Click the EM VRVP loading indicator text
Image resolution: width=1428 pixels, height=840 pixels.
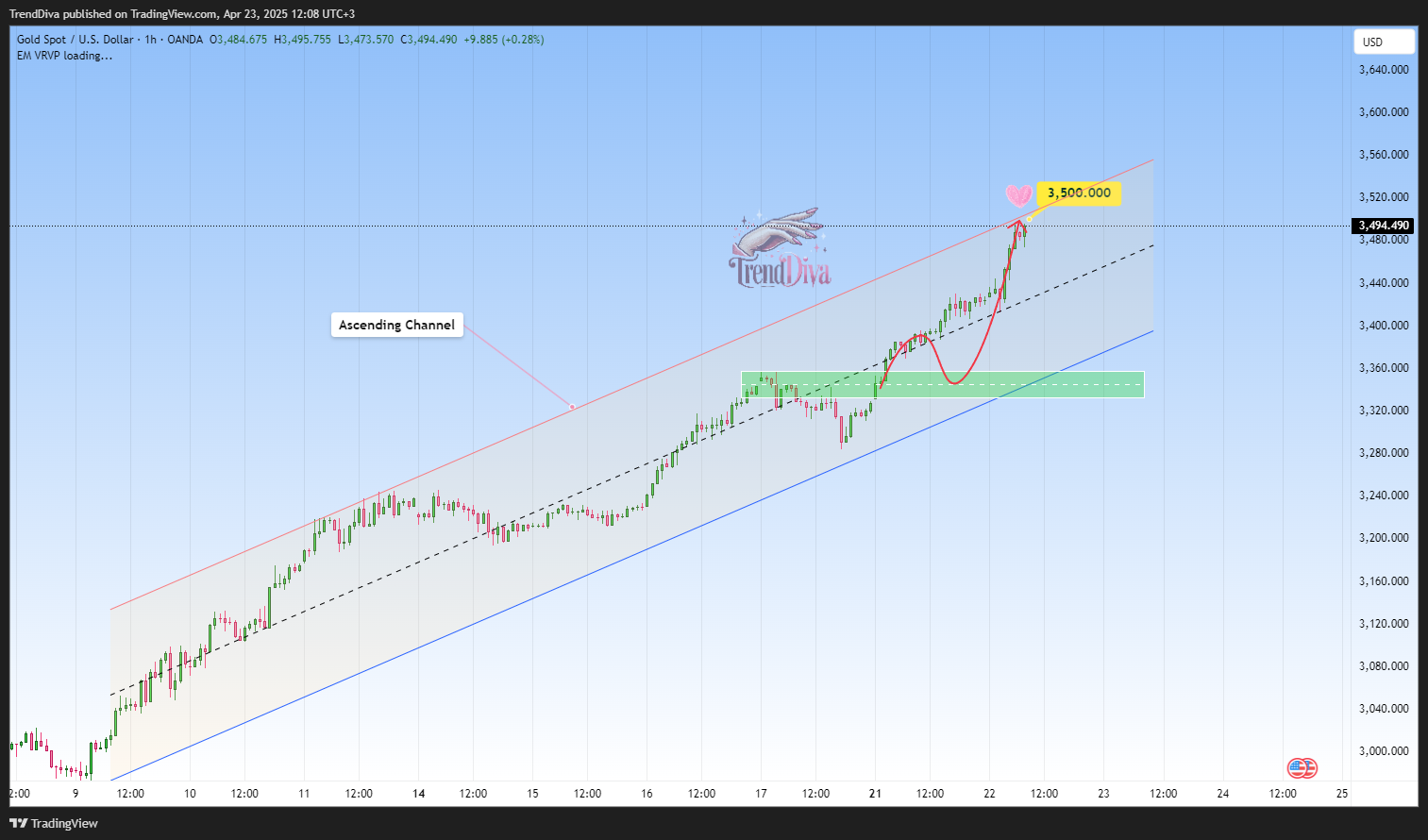(x=64, y=56)
